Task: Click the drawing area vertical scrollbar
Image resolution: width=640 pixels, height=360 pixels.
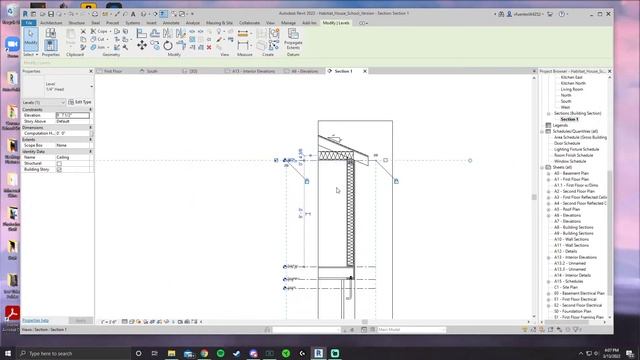Action: tap(534, 197)
